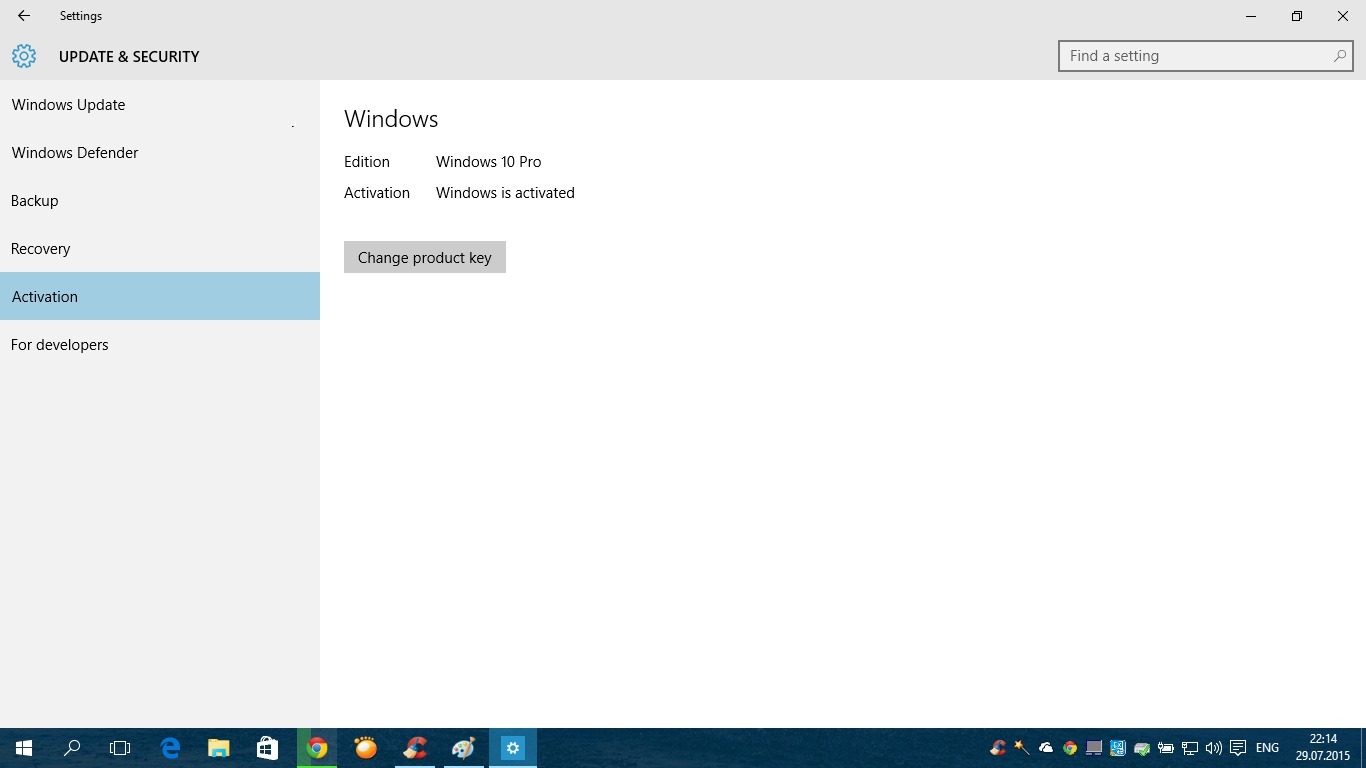Click the Task View taskbar icon
This screenshot has width=1366, height=768.
coord(120,748)
